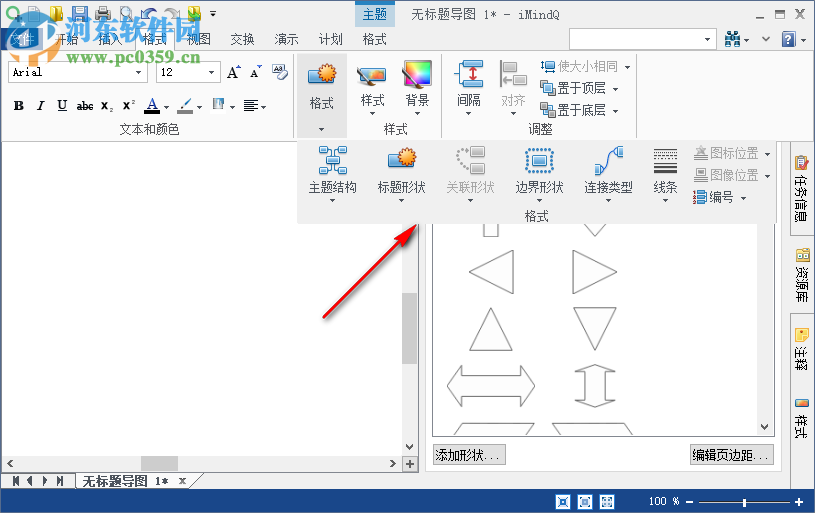Open 标题形状 title shape icon

click(x=402, y=159)
